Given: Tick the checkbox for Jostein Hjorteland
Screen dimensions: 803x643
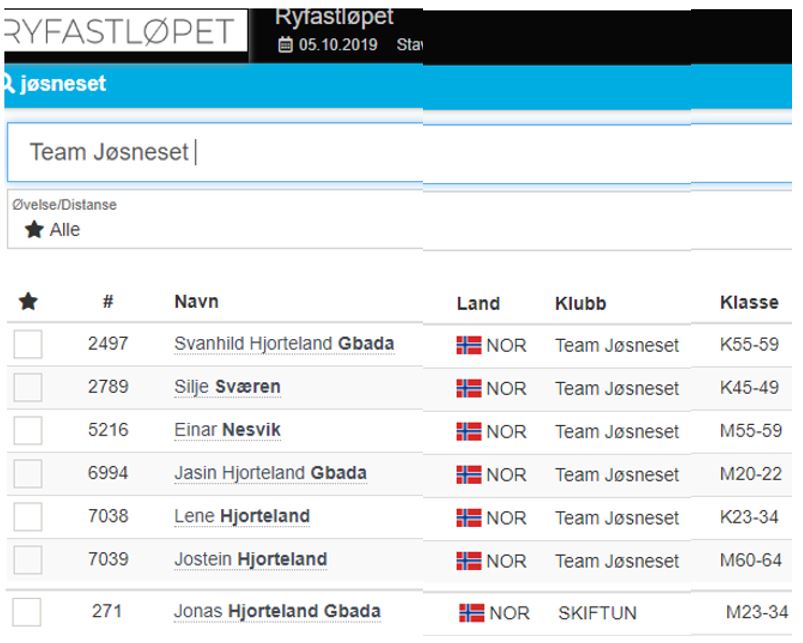Looking at the screenshot, I should [x=28, y=559].
